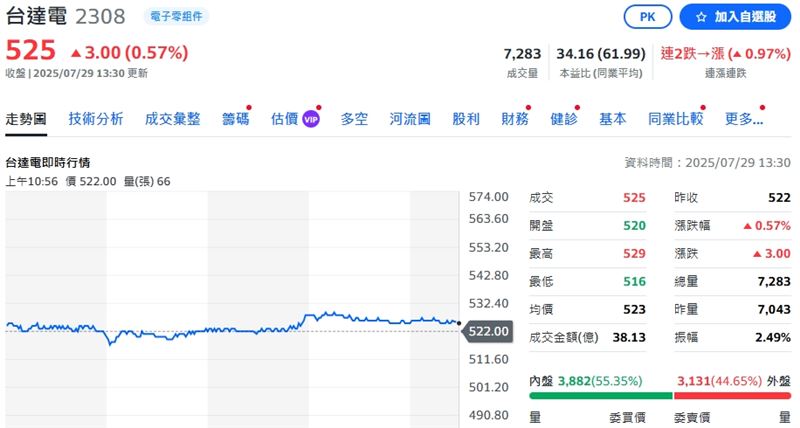The height and width of the screenshot is (428, 800).
Task: Switch to the 多空 tab
Action: click(x=354, y=119)
